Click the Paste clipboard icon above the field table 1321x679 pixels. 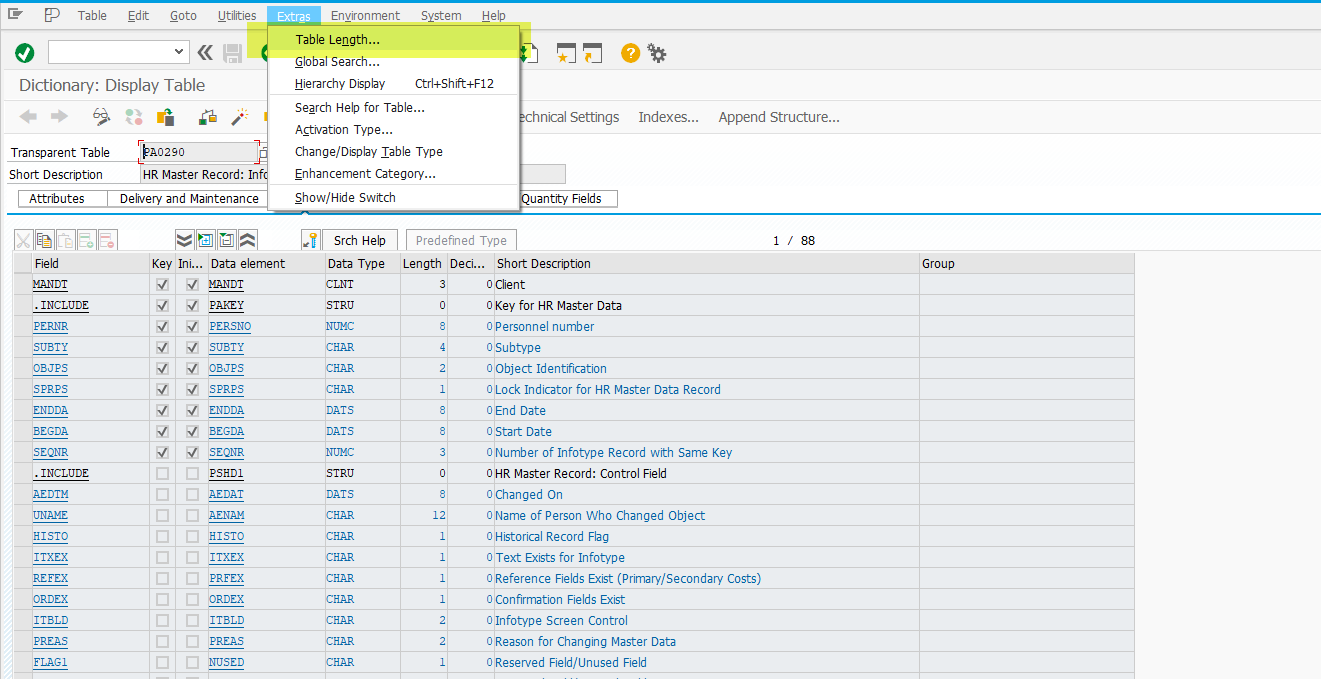(x=66, y=240)
